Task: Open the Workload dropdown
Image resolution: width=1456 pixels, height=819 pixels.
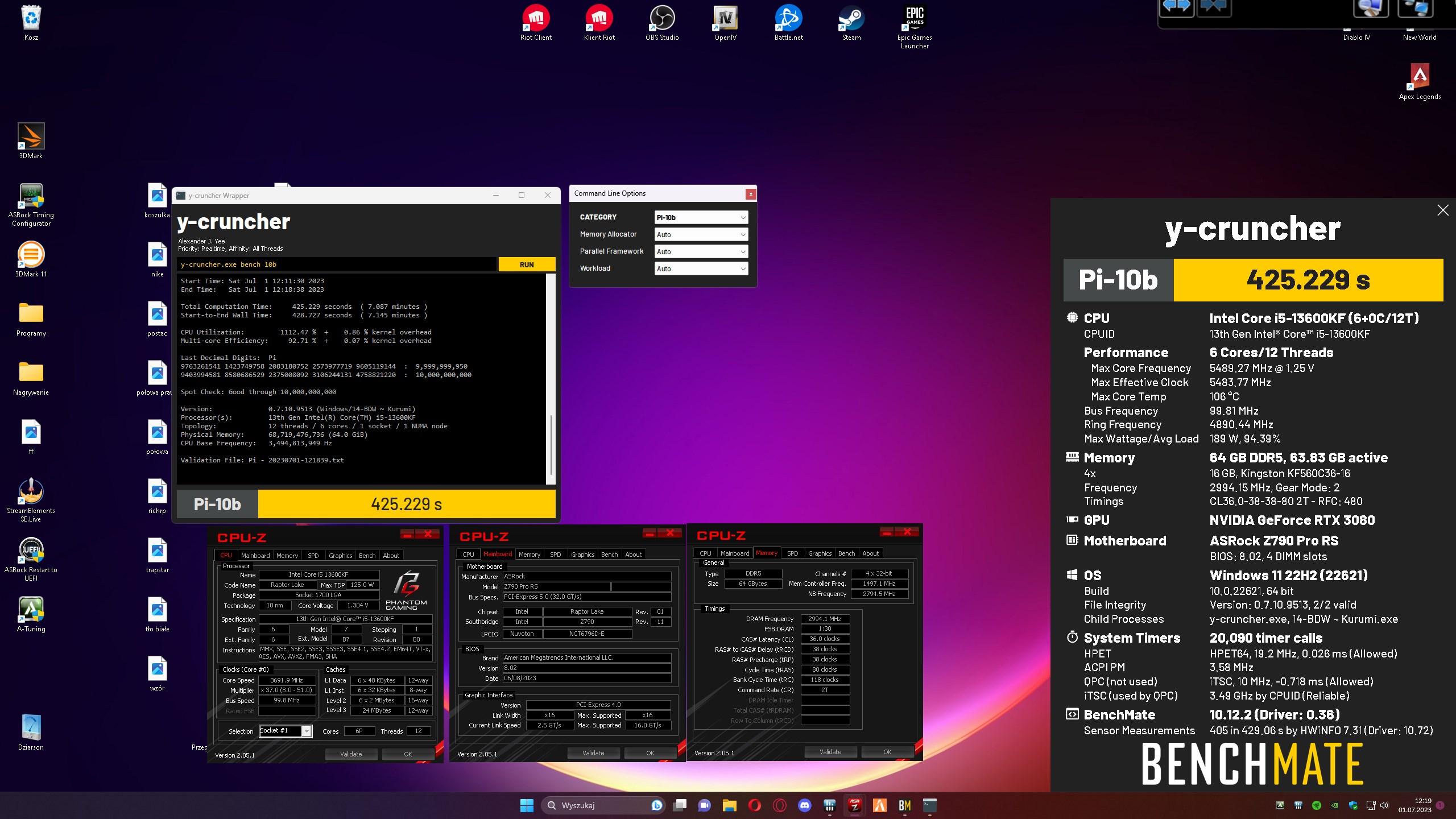Action: tap(701, 268)
